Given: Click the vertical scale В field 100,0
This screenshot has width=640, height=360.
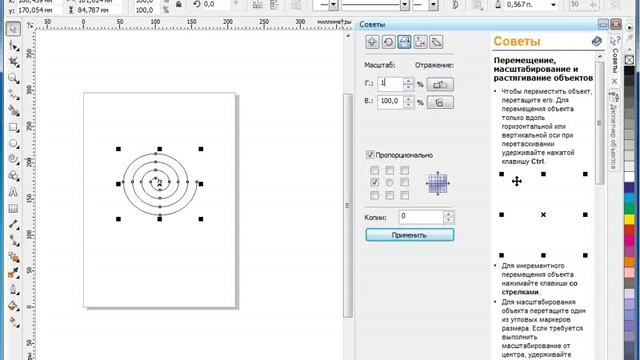Looking at the screenshot, I should click(x=390, y=102).
